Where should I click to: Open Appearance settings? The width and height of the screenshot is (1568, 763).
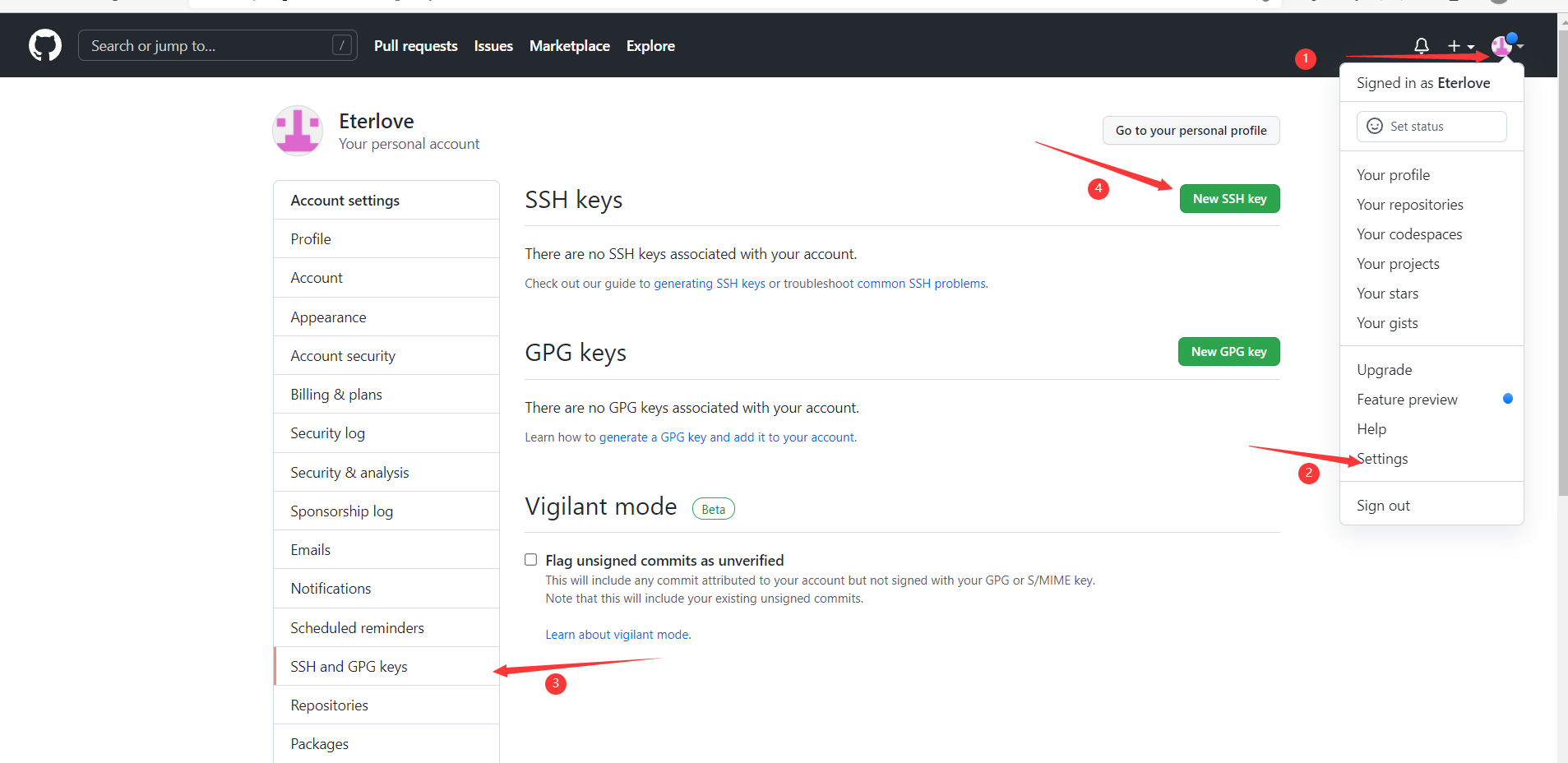[386, 317]
